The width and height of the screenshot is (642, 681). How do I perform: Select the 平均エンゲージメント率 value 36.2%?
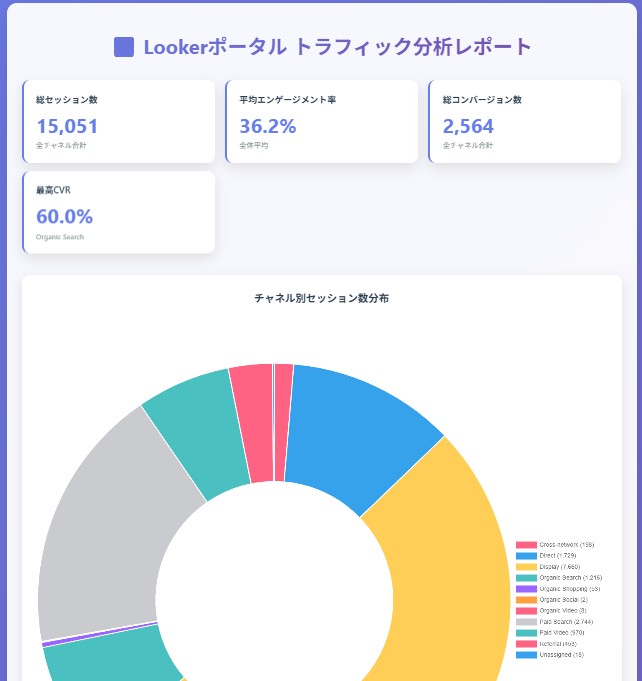pos(268,126)
